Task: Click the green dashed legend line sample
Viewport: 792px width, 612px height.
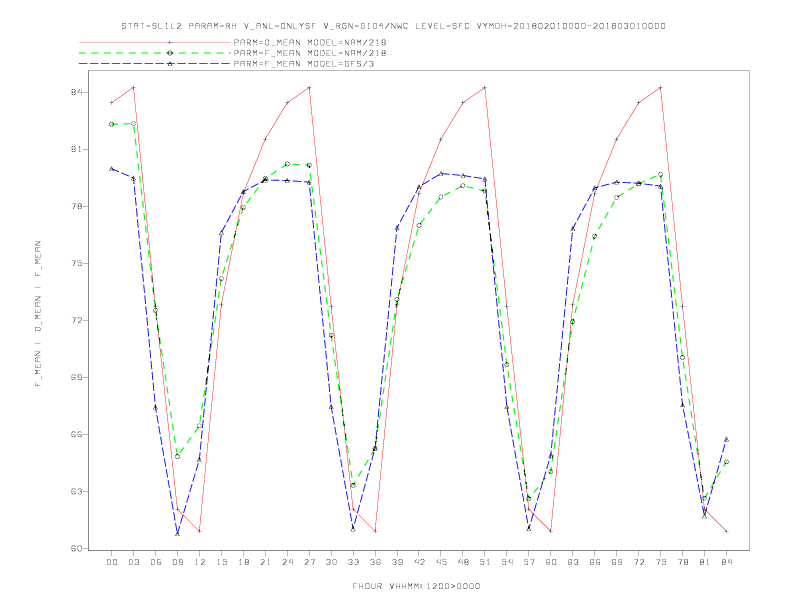Action: (155, 53)
